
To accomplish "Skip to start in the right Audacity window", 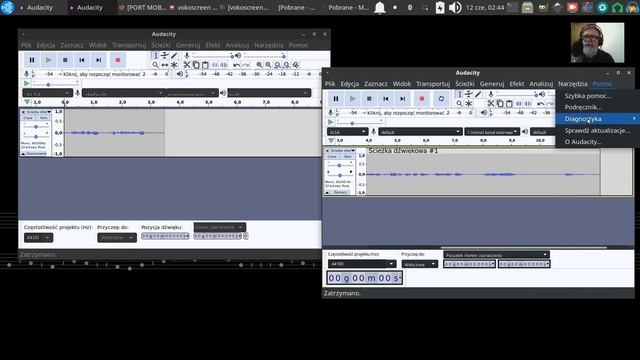I will coord(386,99).
